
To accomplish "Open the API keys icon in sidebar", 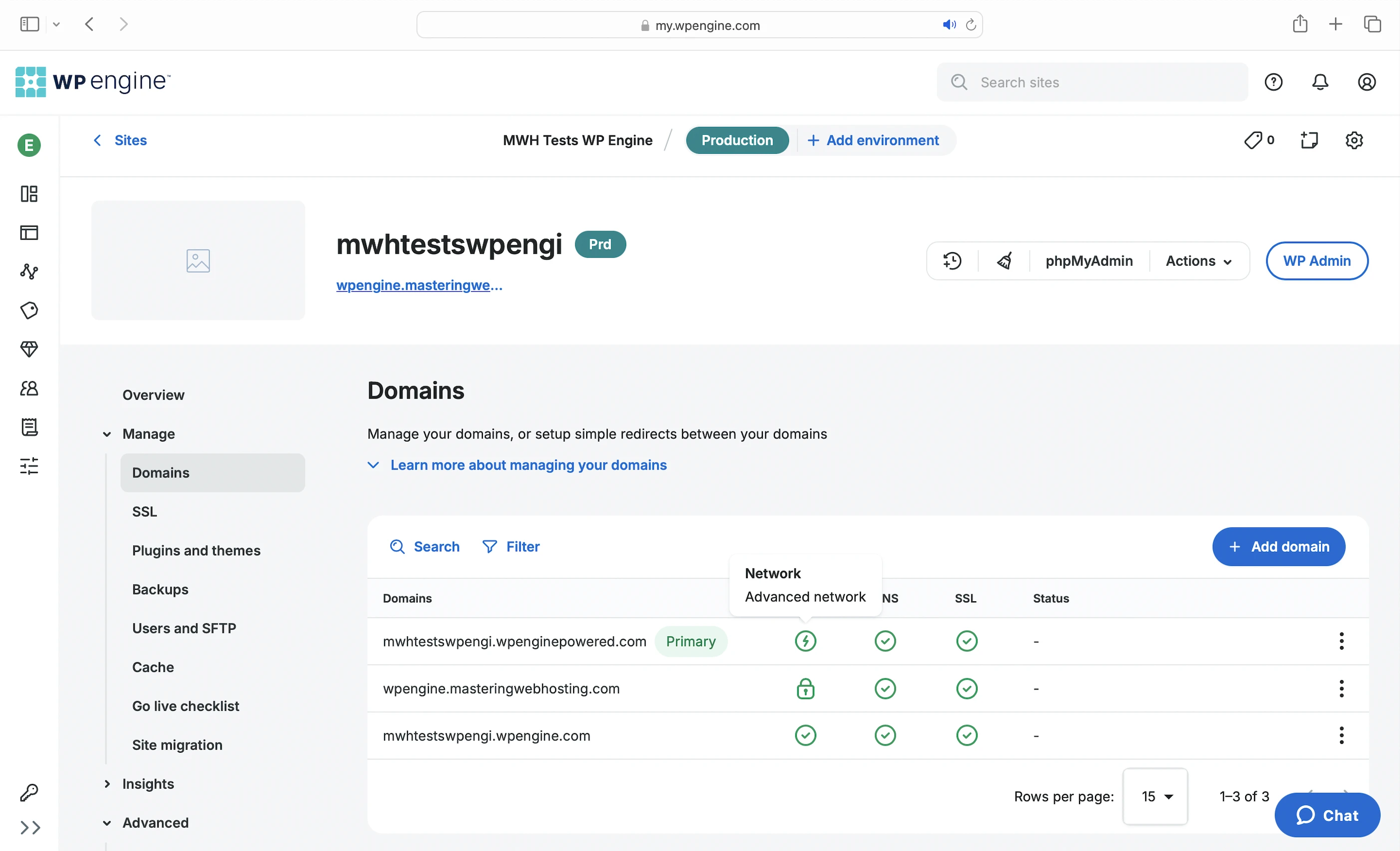I will tap(29, 792).
